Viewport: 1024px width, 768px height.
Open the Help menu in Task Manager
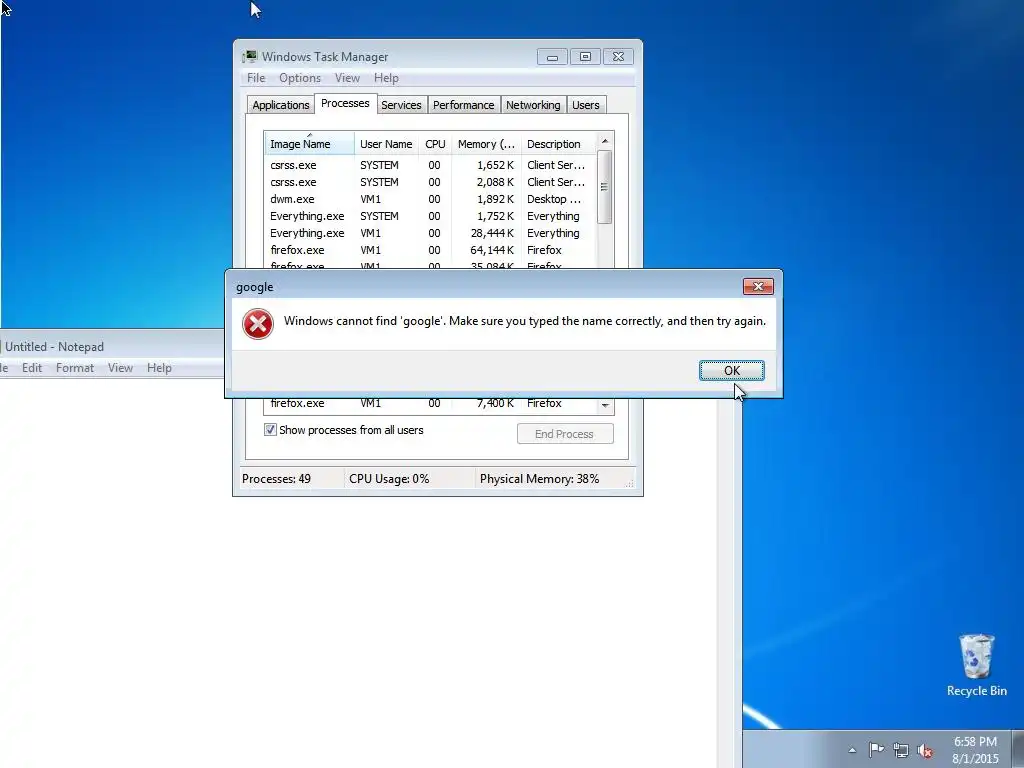click(386, 78)
